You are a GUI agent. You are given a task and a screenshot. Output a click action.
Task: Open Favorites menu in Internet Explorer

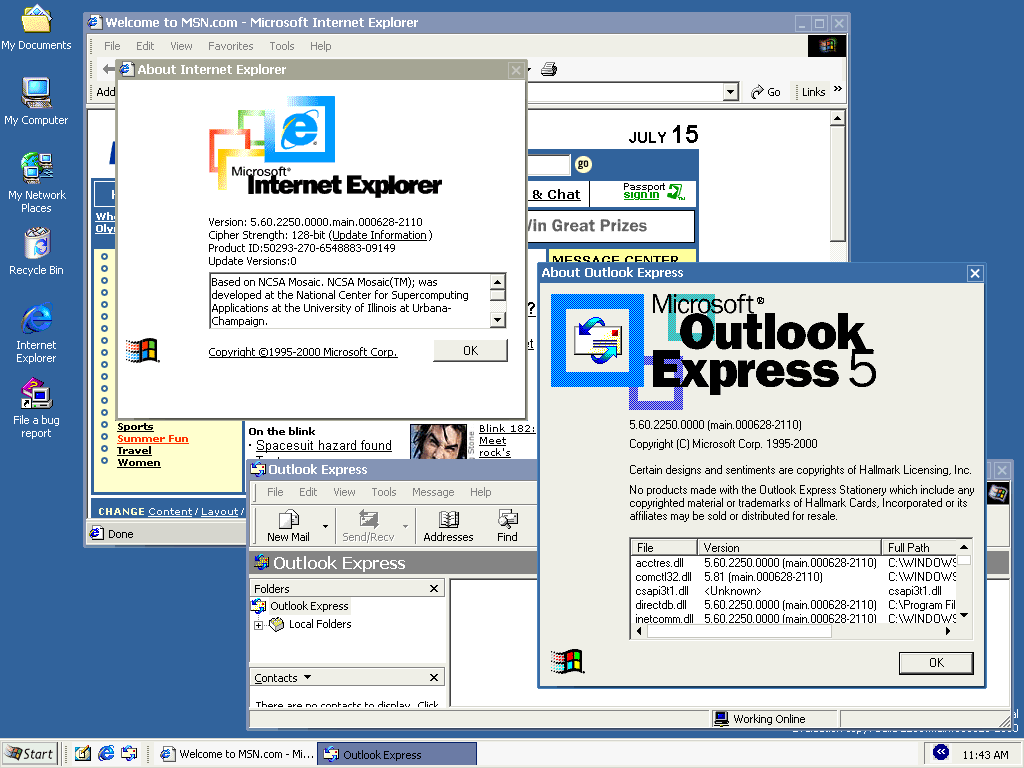[231, 46]
